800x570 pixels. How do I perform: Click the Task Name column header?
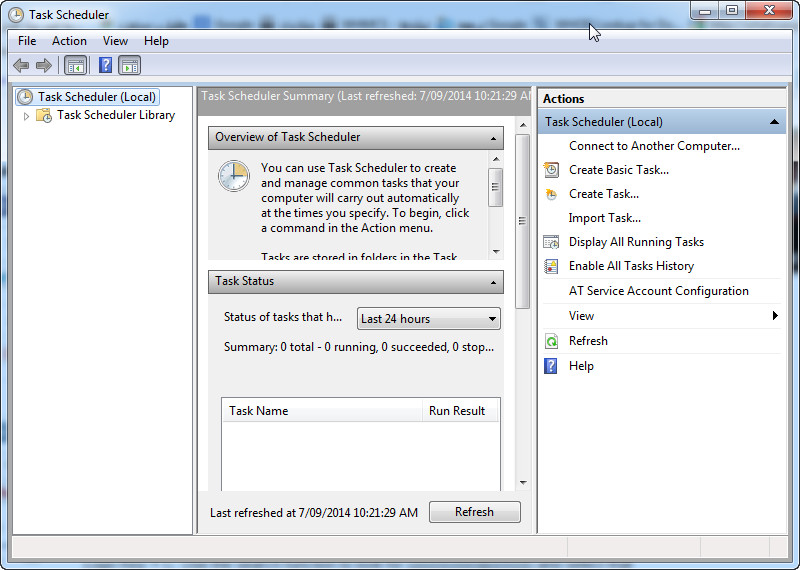(321, 411)
